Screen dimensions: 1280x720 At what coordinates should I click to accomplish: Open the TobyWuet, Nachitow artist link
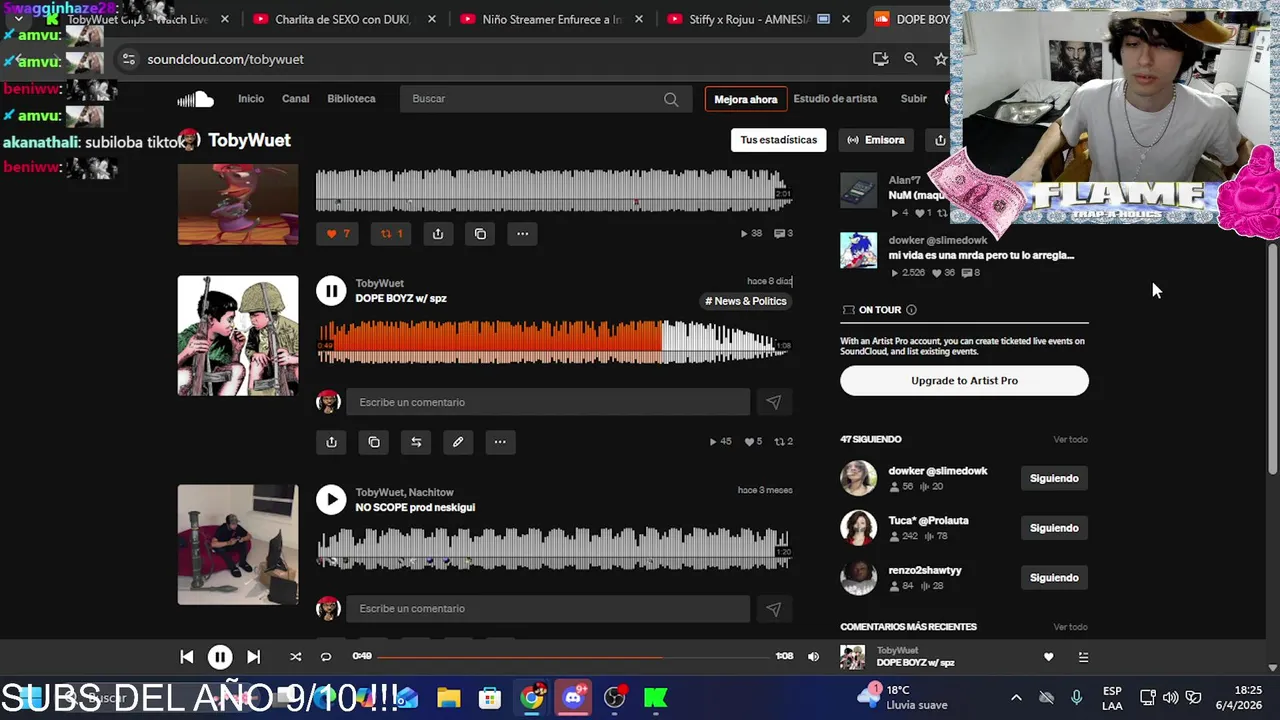click(404, 492)
